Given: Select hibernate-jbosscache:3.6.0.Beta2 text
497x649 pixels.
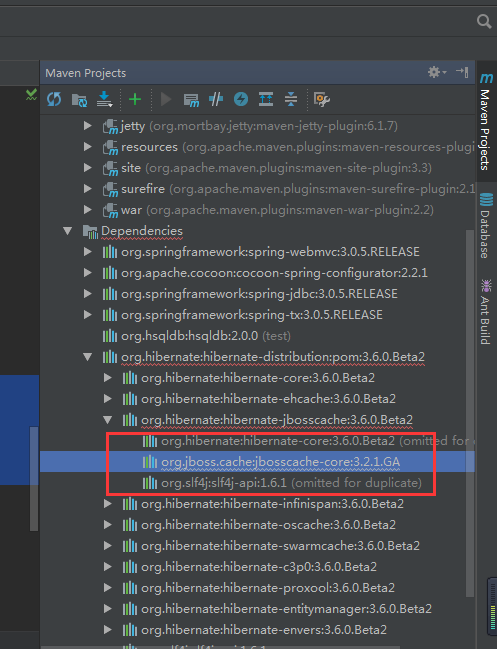Looking at the screenshot, I should pyautogui.click(x=277, y=420).
